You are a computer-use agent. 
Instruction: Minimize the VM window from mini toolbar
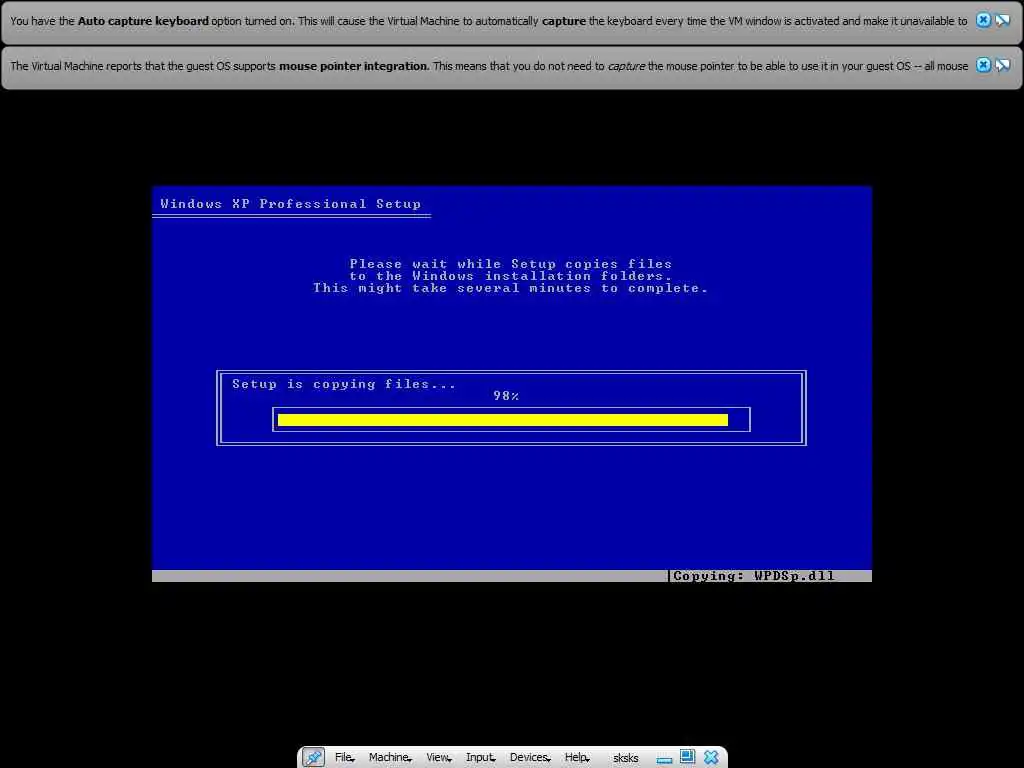click(x=664, y=760)
